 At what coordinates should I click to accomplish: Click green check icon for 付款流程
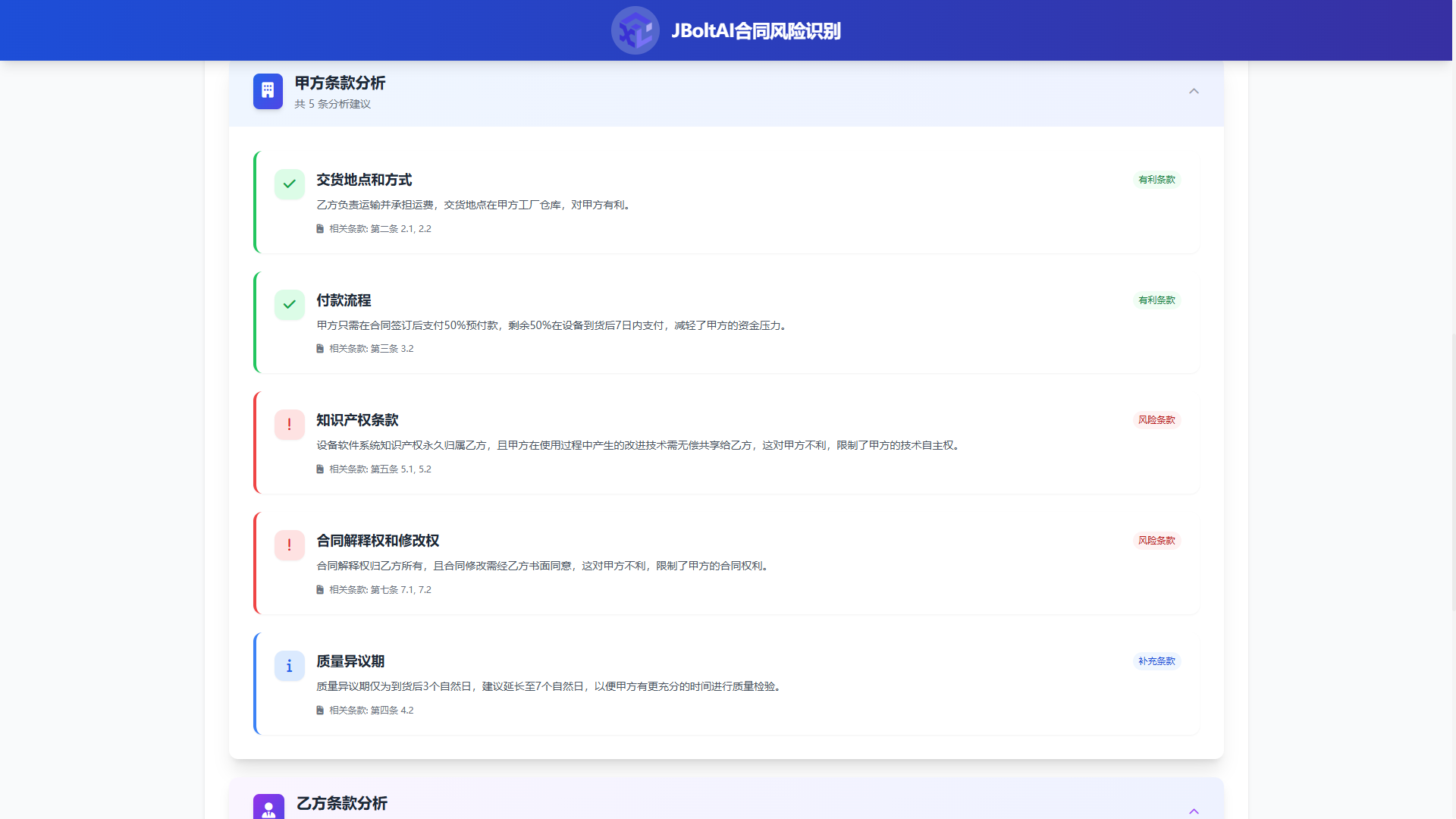coord(290,305)
